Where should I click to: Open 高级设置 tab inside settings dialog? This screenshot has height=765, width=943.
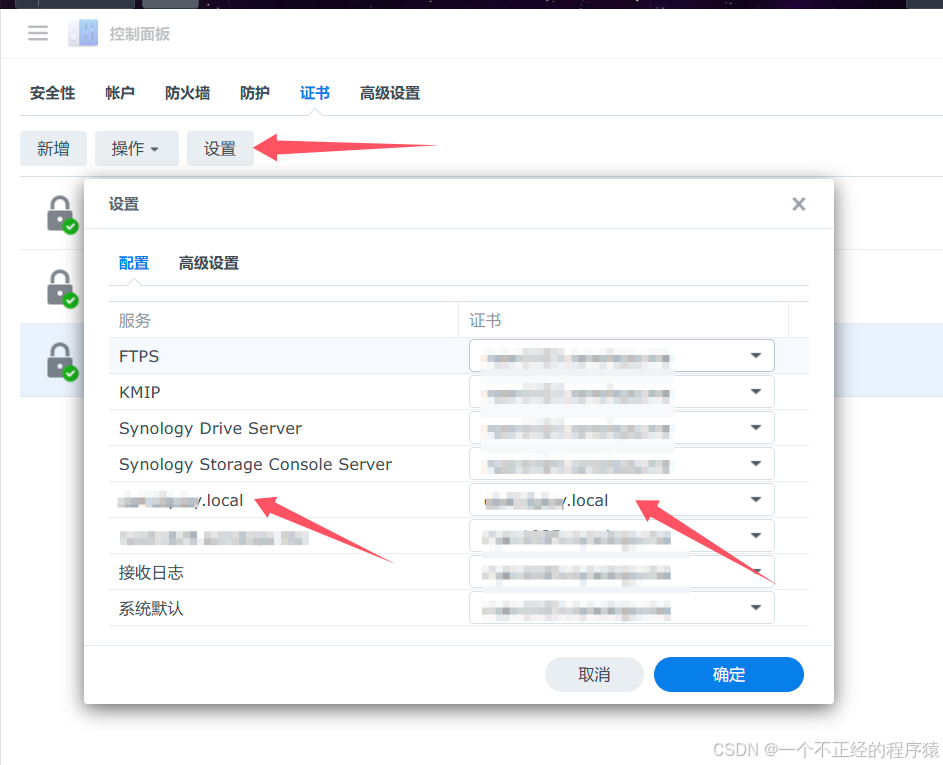point(209,263)
